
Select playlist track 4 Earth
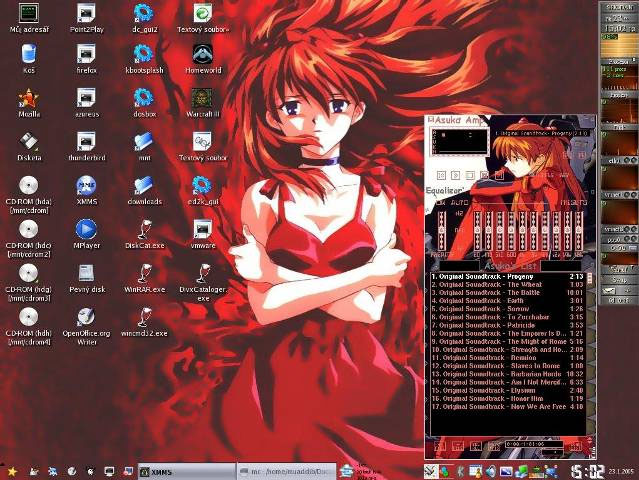[x=507, y=301]
